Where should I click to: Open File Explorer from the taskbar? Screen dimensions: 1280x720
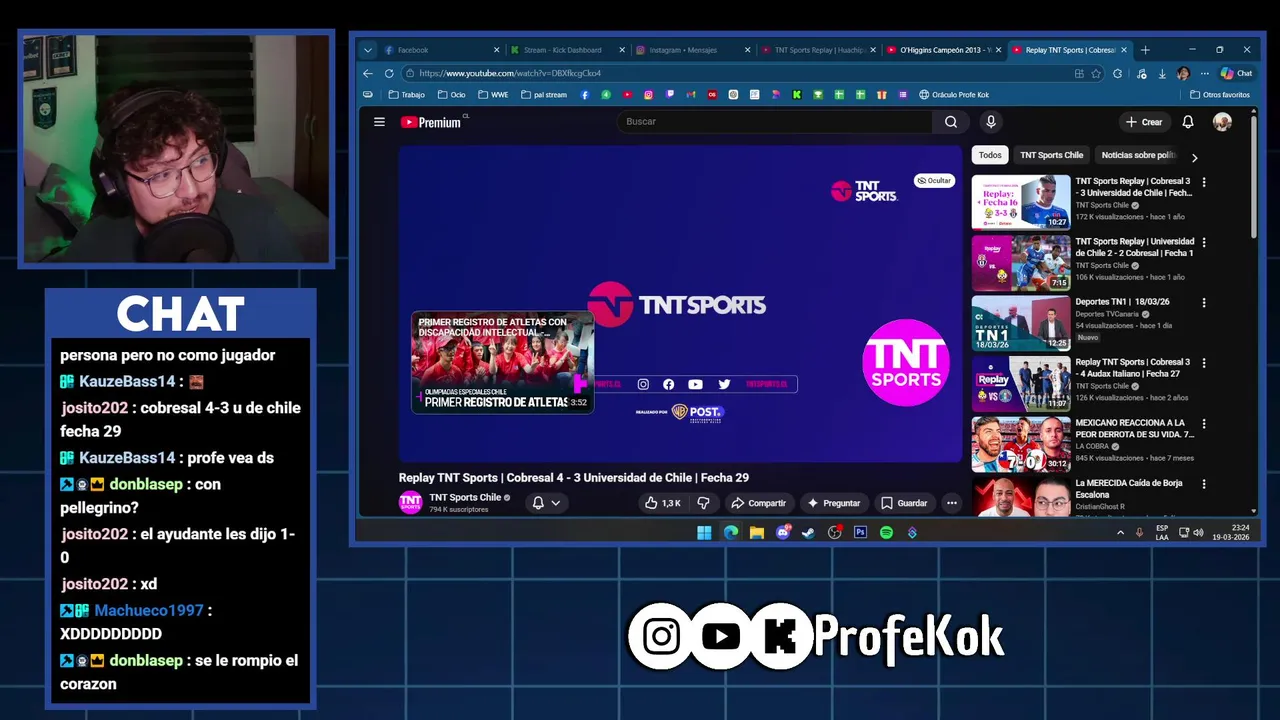pos(757,533)
